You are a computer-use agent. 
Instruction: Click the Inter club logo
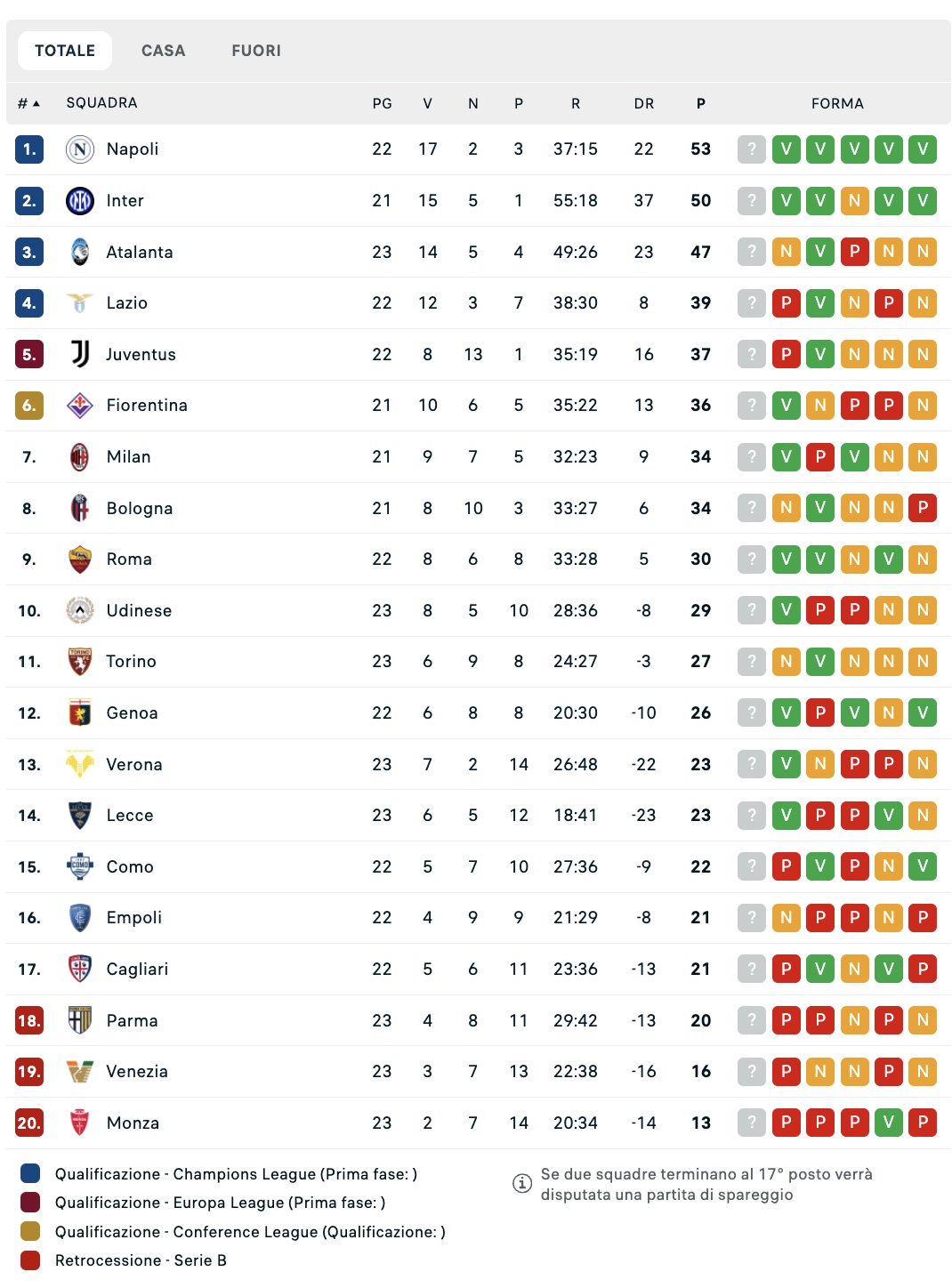80,201
